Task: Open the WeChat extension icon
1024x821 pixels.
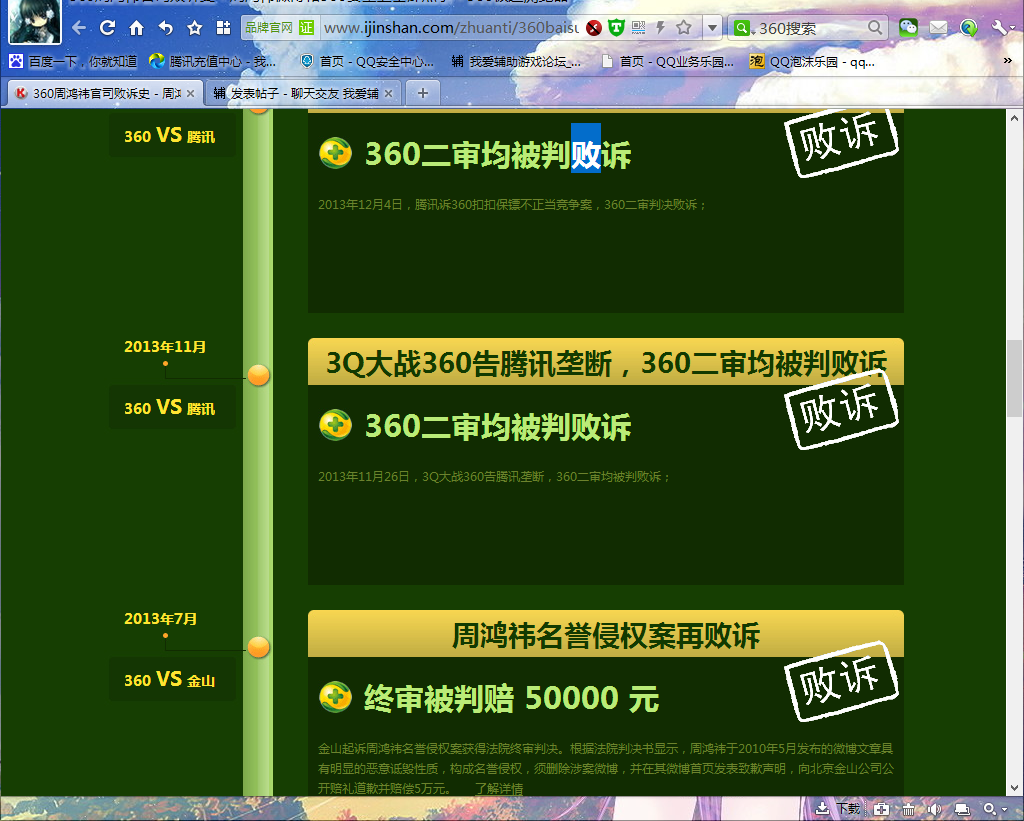Action: (908, 27)
